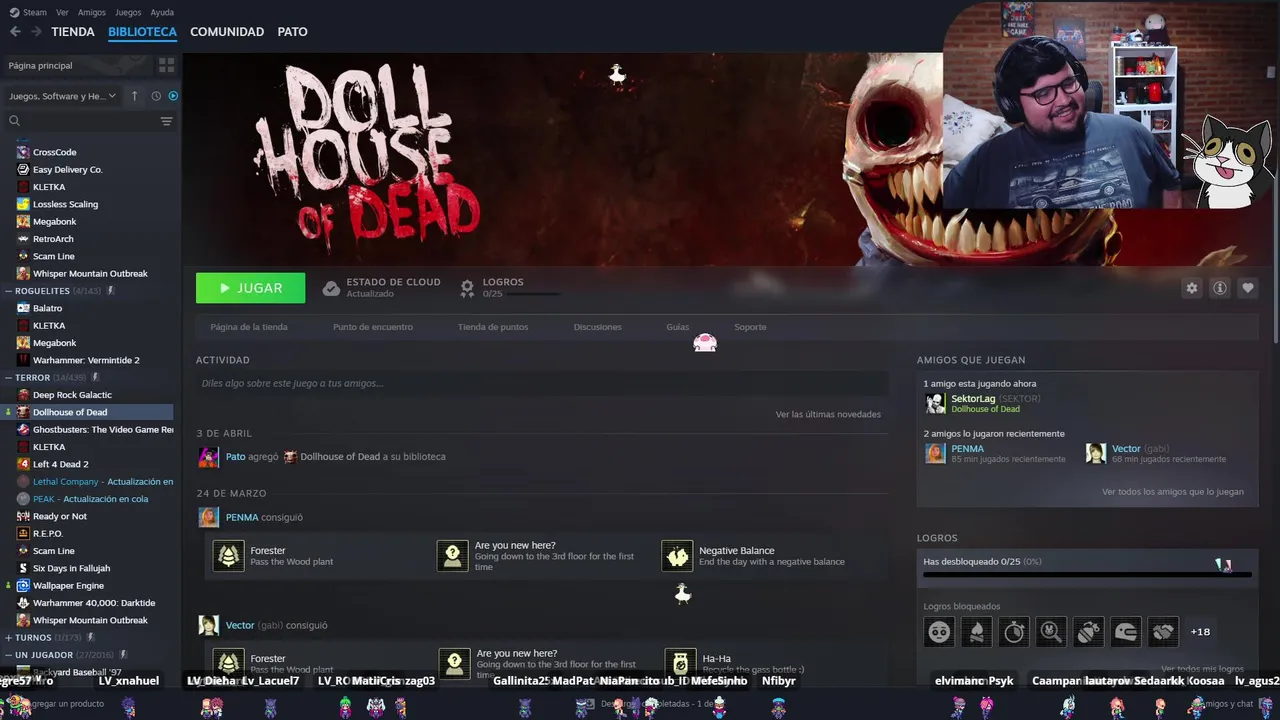Click Ver las últimas novedades

[828, 414]
